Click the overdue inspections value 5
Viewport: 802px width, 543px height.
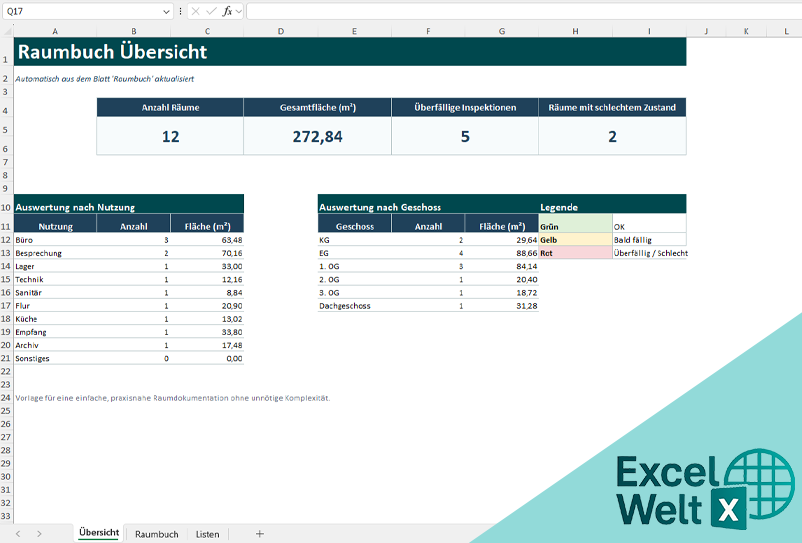(x=465, y=136)
